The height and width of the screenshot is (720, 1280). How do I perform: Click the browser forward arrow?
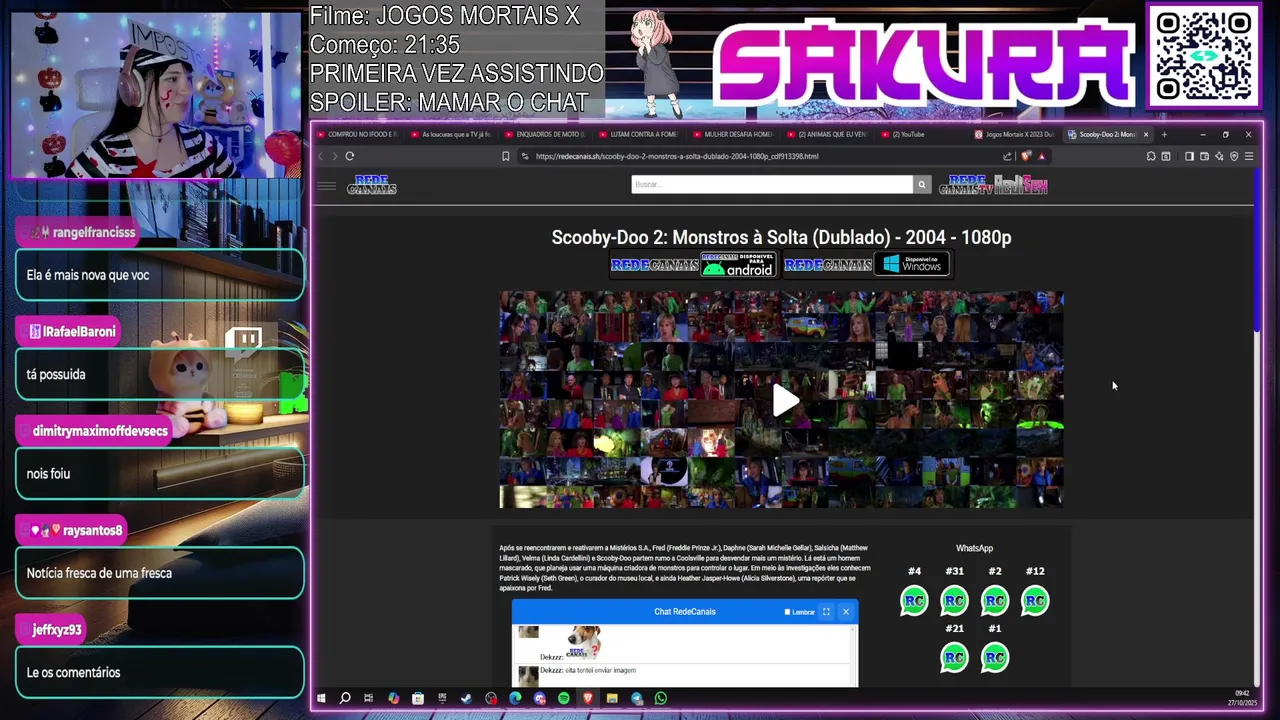[x=335, y=156]
